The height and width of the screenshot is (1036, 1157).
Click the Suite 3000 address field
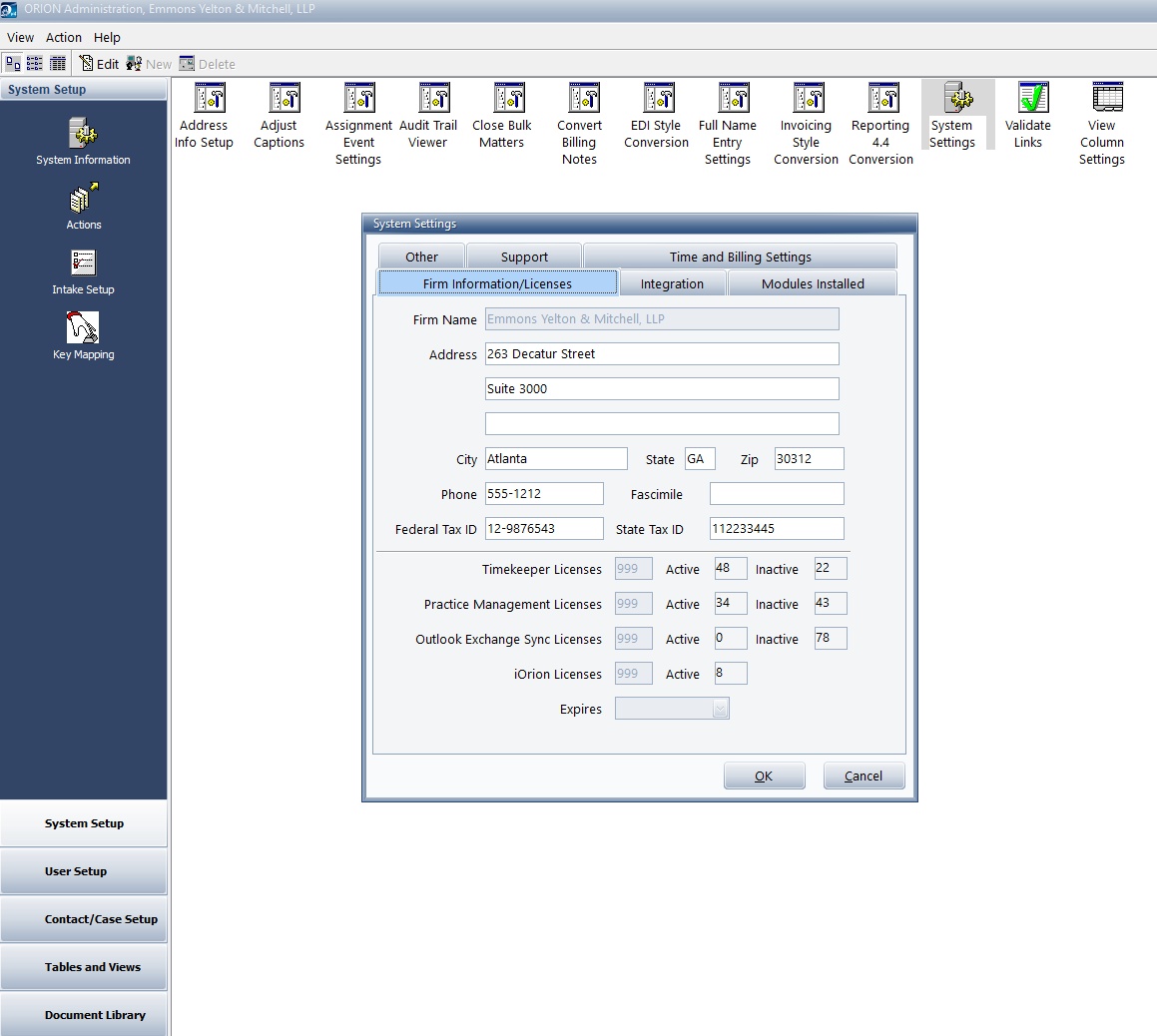[662, 389]
